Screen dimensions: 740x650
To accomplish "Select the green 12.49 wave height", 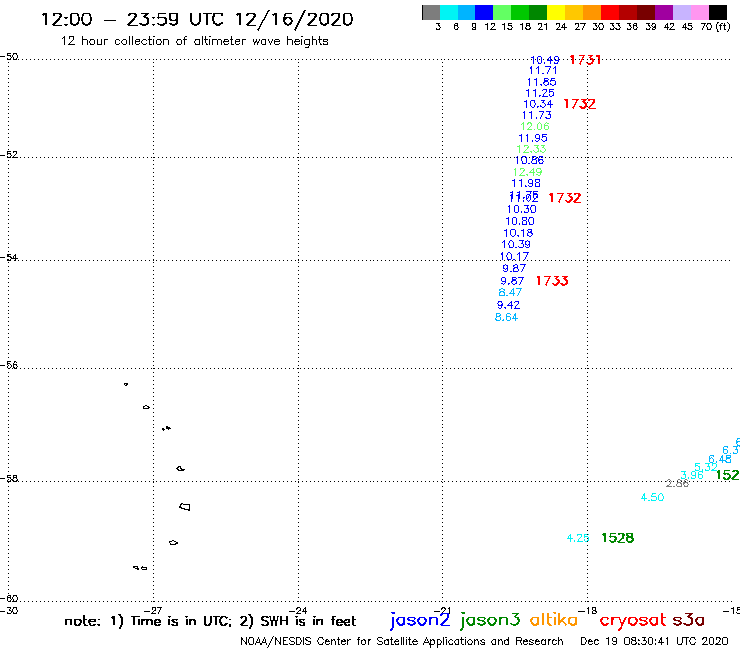I will (x=528, y=172).
